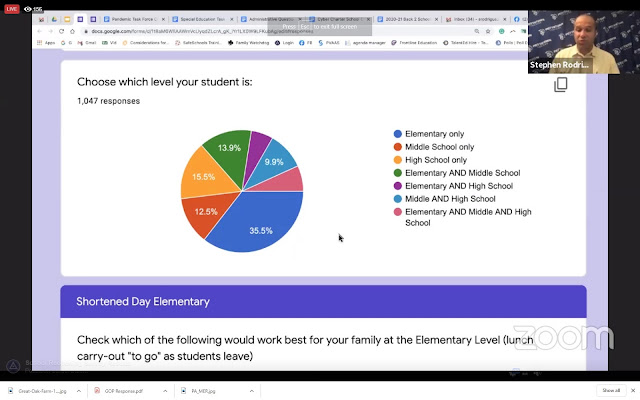Close the Special Education Task tab
The width and height of the screenshot is (640, 400).
(232, 19)
